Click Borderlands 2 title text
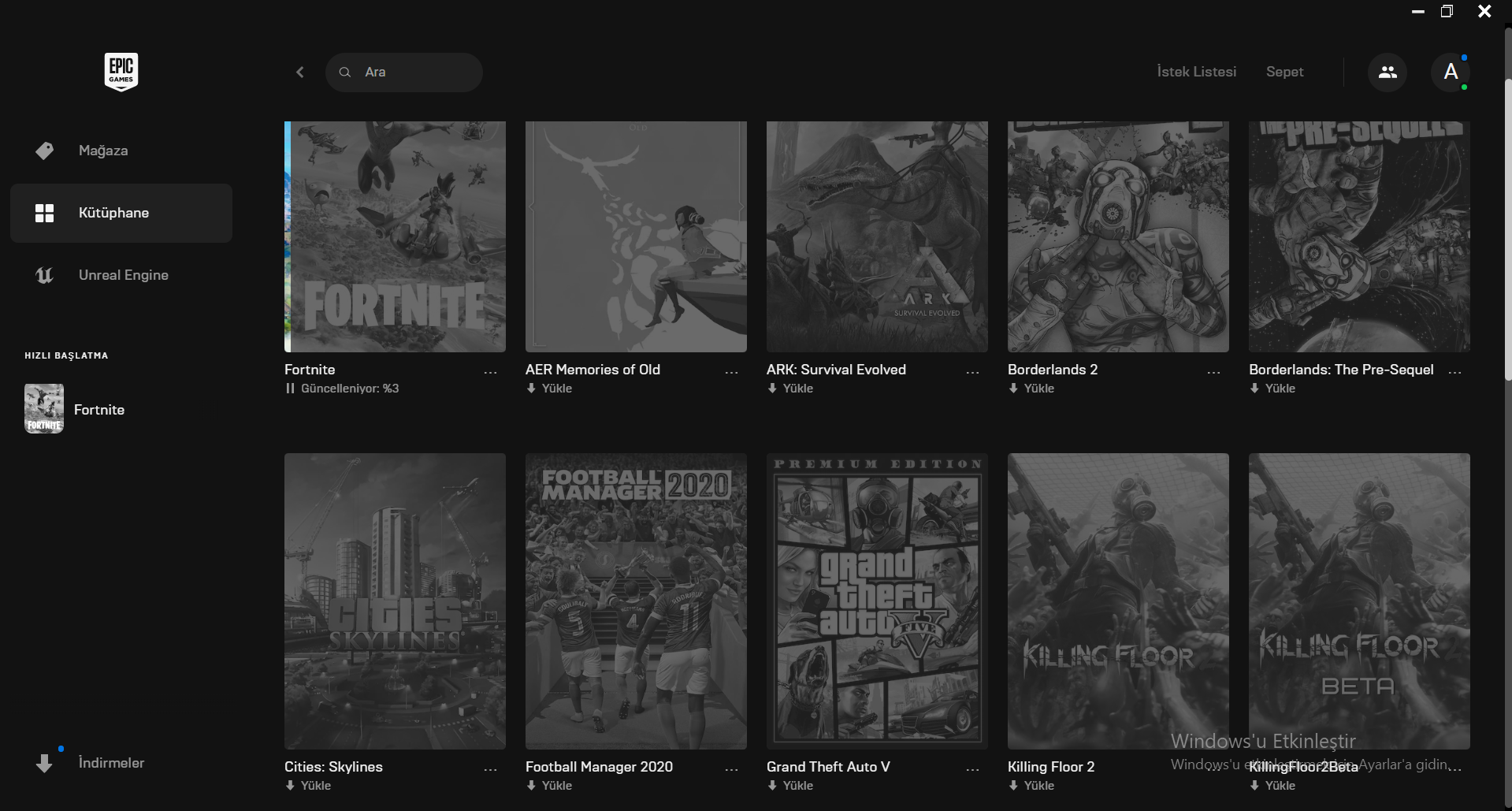1512x811 pixels. [1053, 370]
